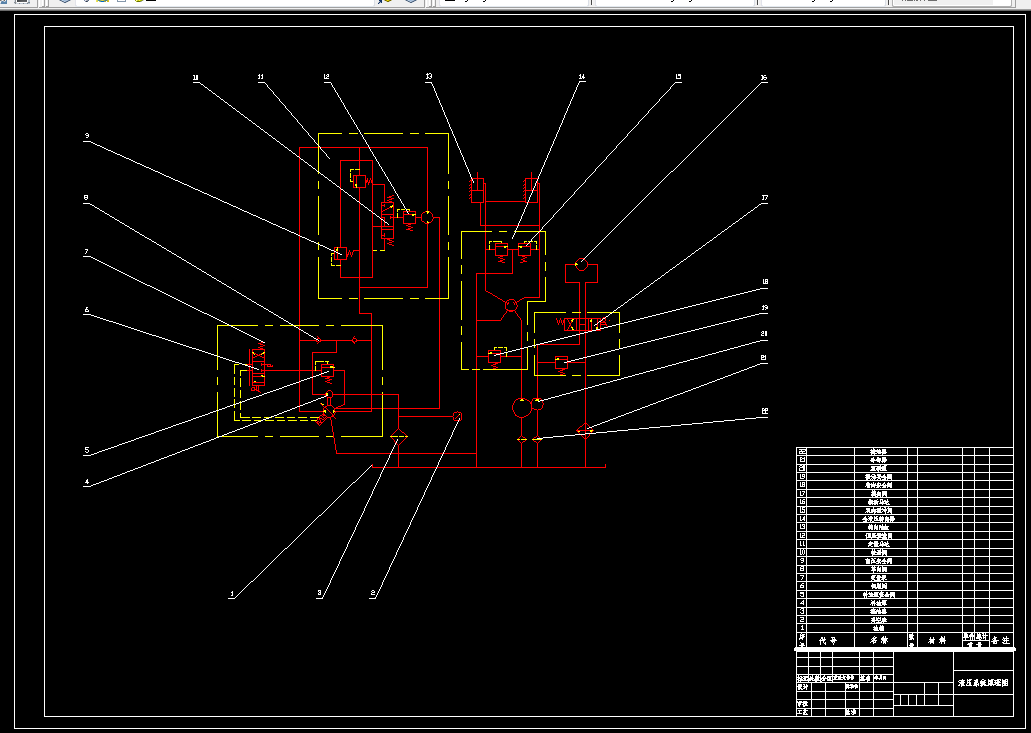Click the row number 3 cell in parts table

(x=802, y=611)
